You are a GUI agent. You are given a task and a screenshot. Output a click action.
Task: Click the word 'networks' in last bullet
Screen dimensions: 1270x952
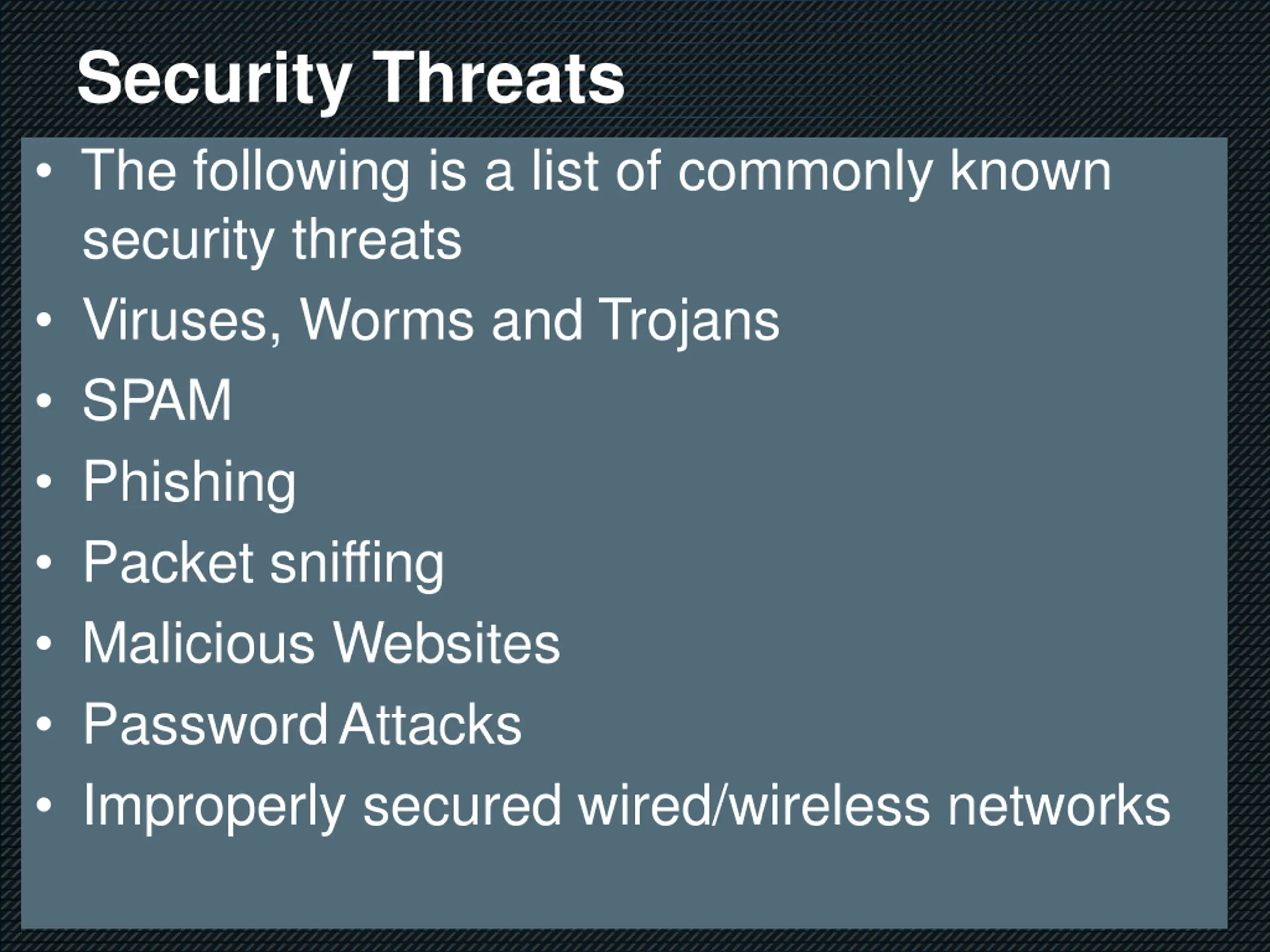tap(1059, 806)
